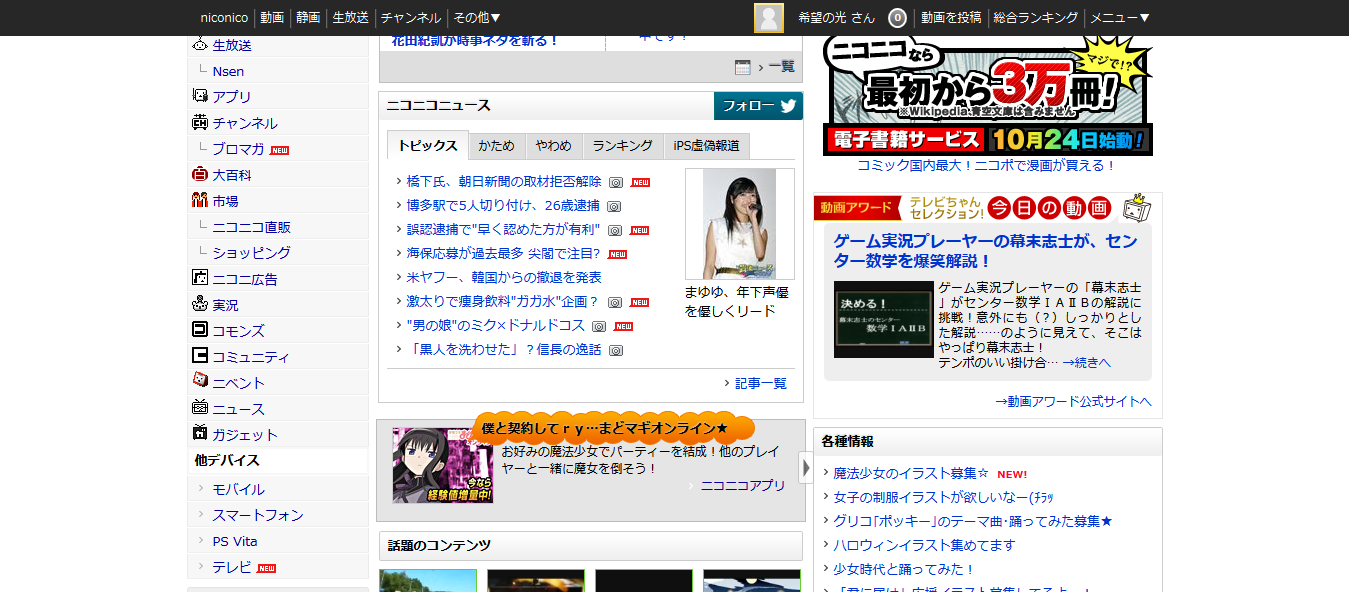The height and width of the screenshot is (592, 1349).
Task: Click the notification count badge
Action: pos(897,18)
